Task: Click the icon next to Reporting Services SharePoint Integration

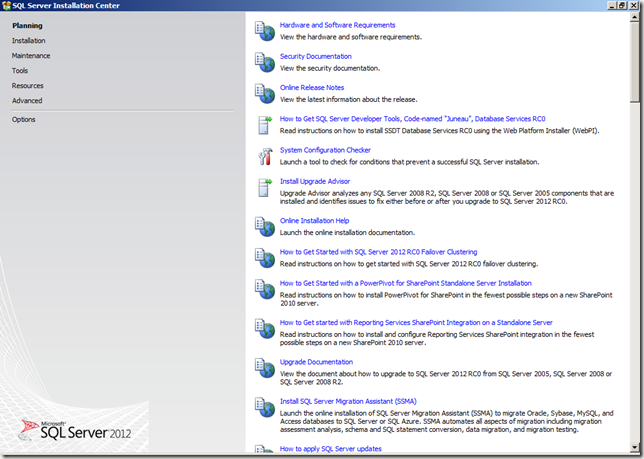Action: click(x=264, y=328)
